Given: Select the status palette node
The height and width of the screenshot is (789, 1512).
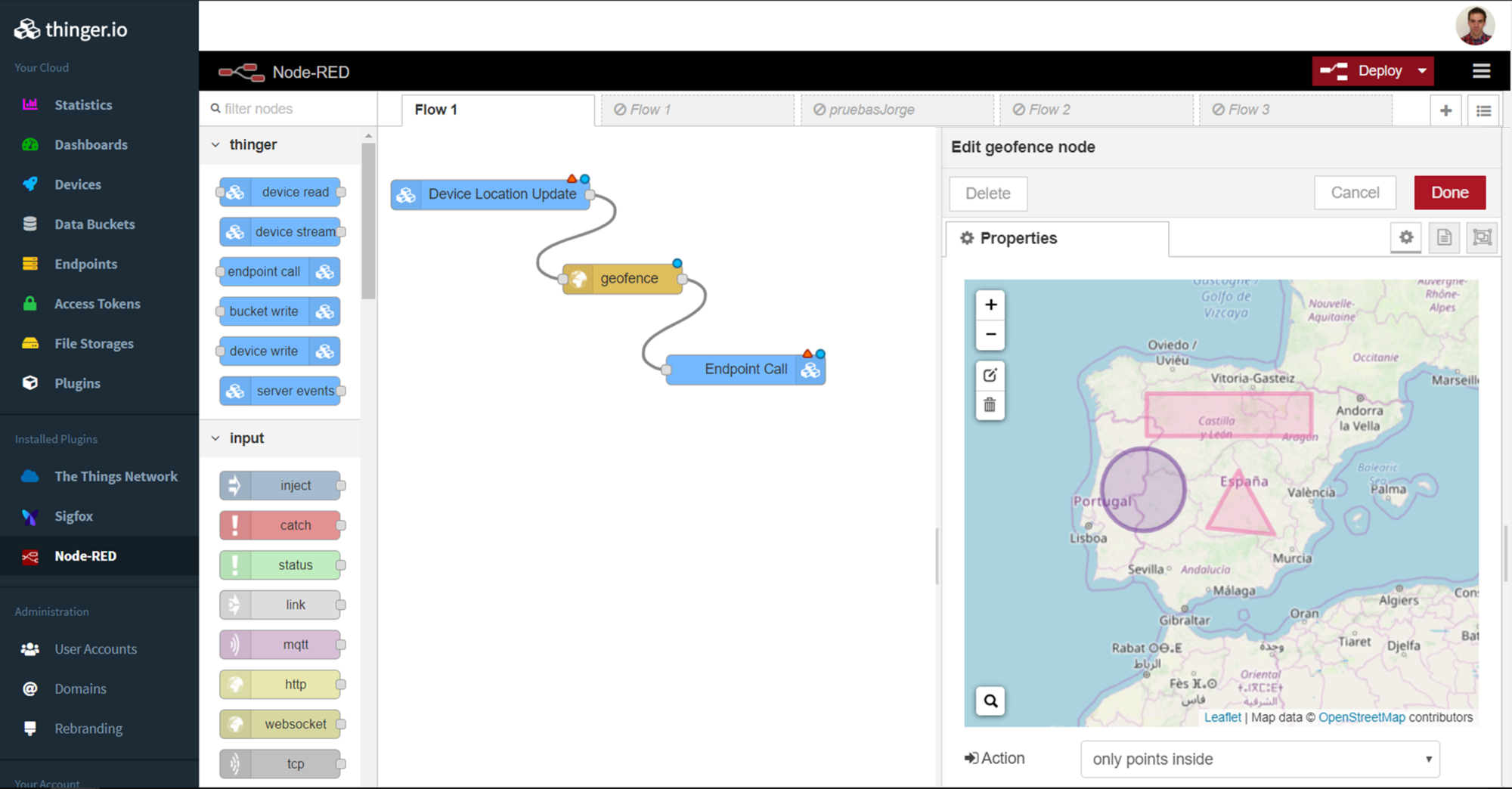Looking at the screenshot, I should [280, 565].
